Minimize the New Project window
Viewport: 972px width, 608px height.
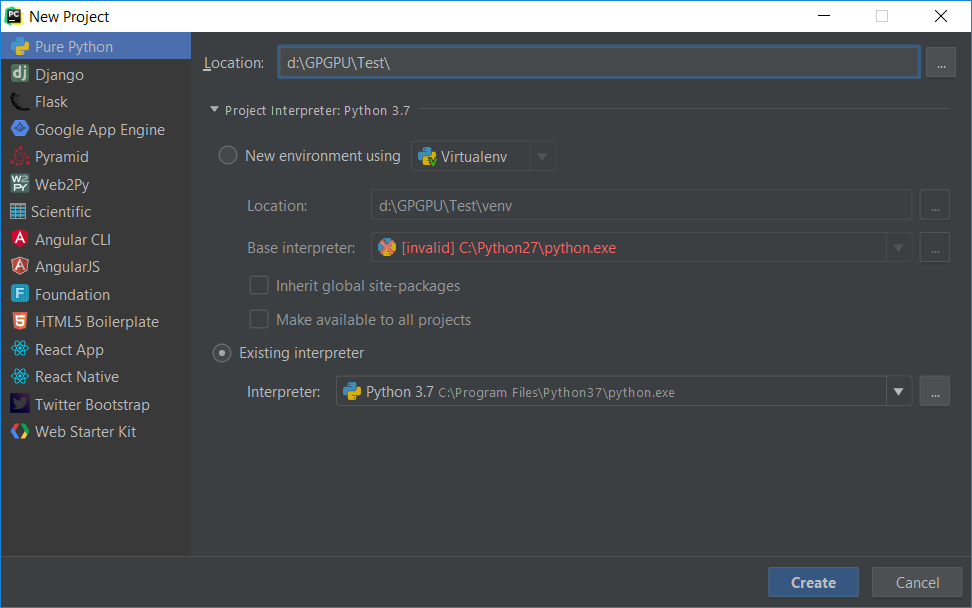point(824,16)
